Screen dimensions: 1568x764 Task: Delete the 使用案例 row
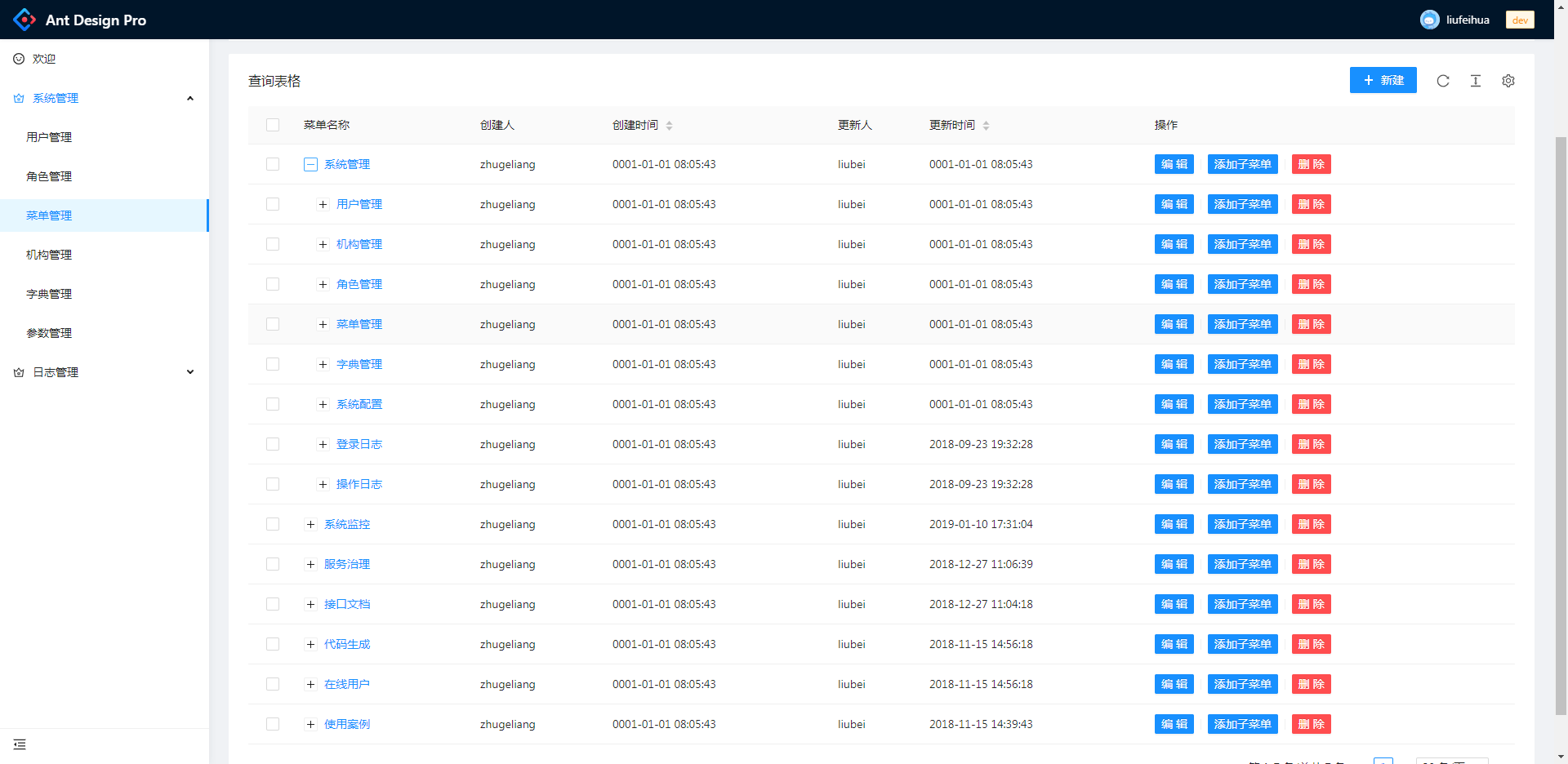1311,724
